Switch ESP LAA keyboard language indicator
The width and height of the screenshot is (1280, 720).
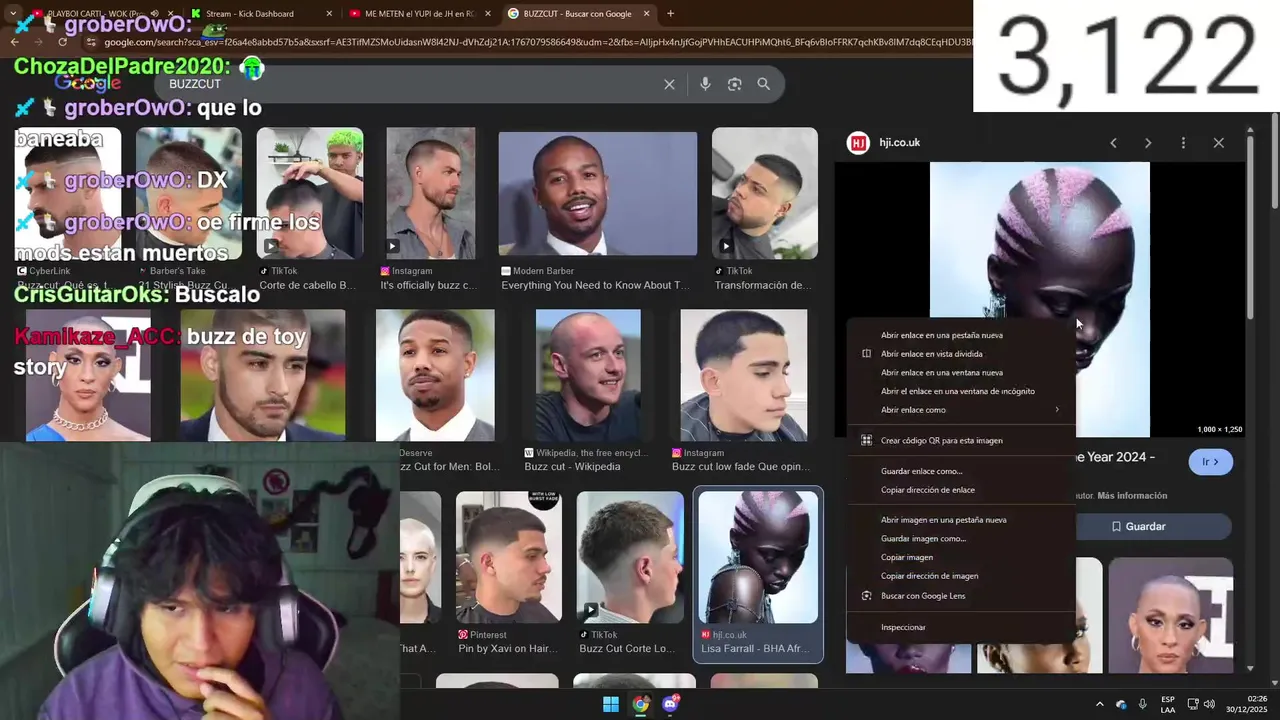[x=1167, y=704]
